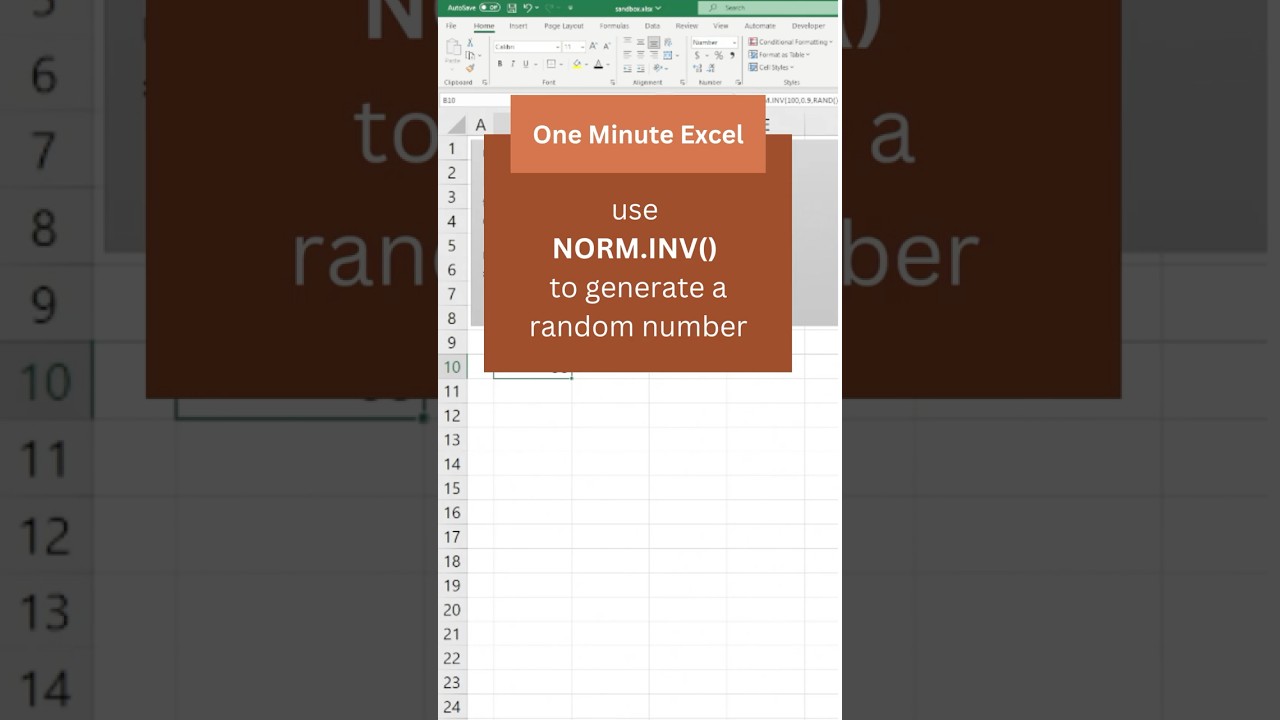Image resolution: width=1280 pixels, height=720 pixels.
Task: Click Align Left icon
Action: pos(627,55)
